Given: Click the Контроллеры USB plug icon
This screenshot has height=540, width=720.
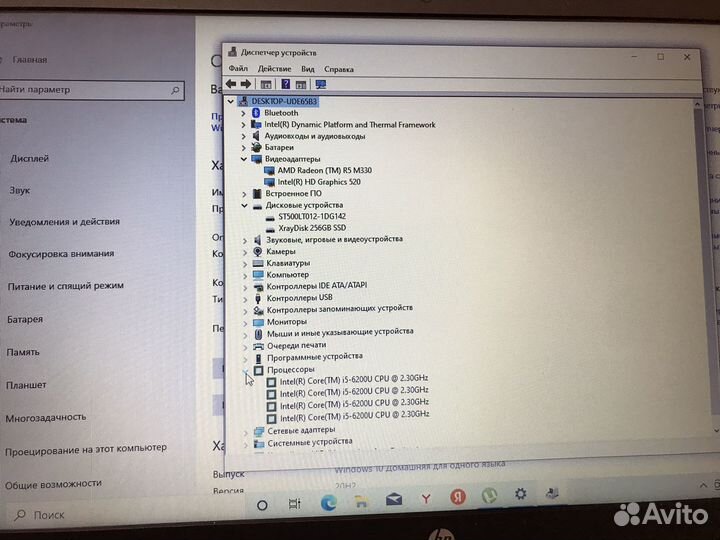Looking at the screenshot, I should (x=258, y=298).
